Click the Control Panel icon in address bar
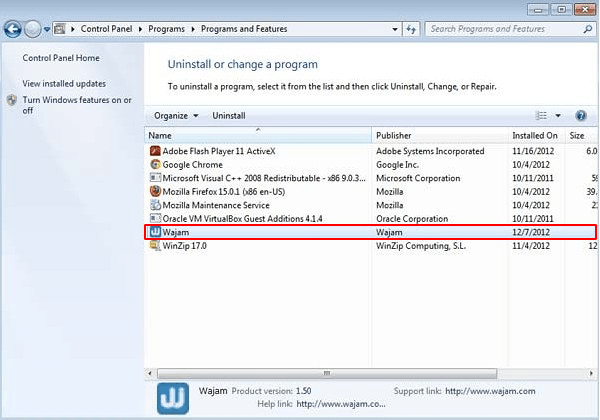Viewport: 600px width, 420px height. pyautogui.click(x=60, y=29)
